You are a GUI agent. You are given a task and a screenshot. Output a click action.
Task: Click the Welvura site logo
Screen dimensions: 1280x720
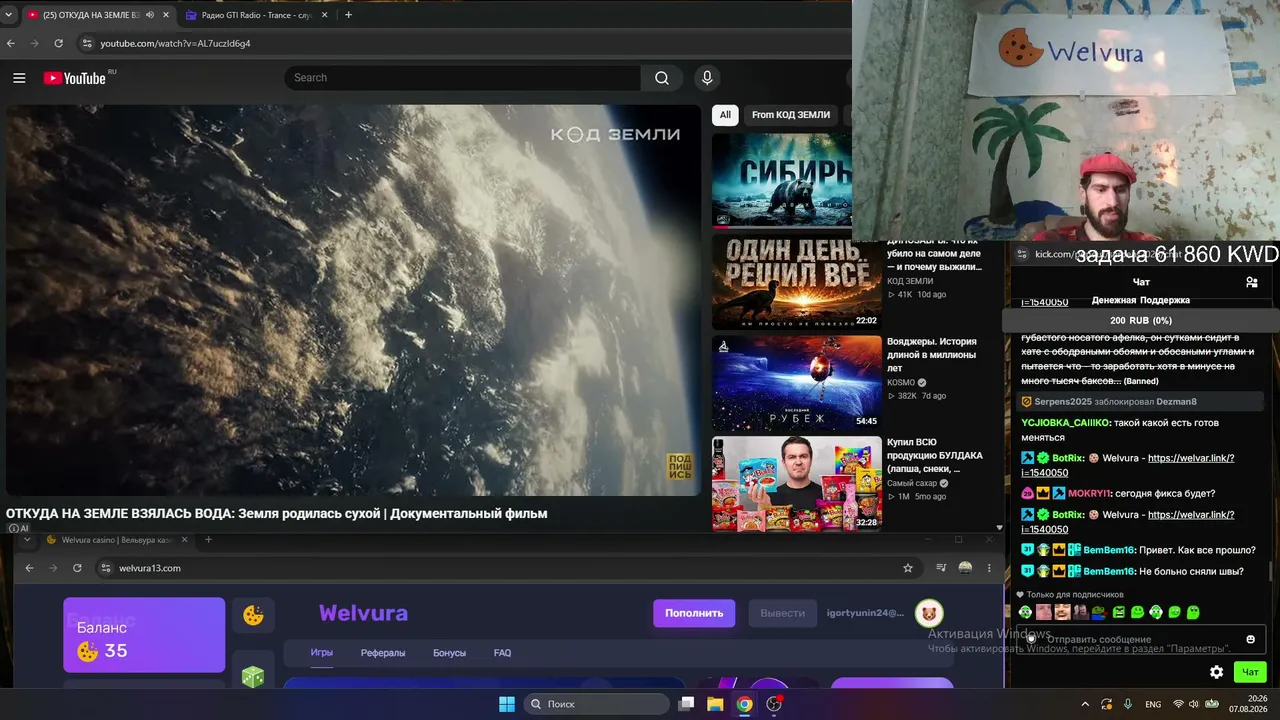[x=363, y=613]
